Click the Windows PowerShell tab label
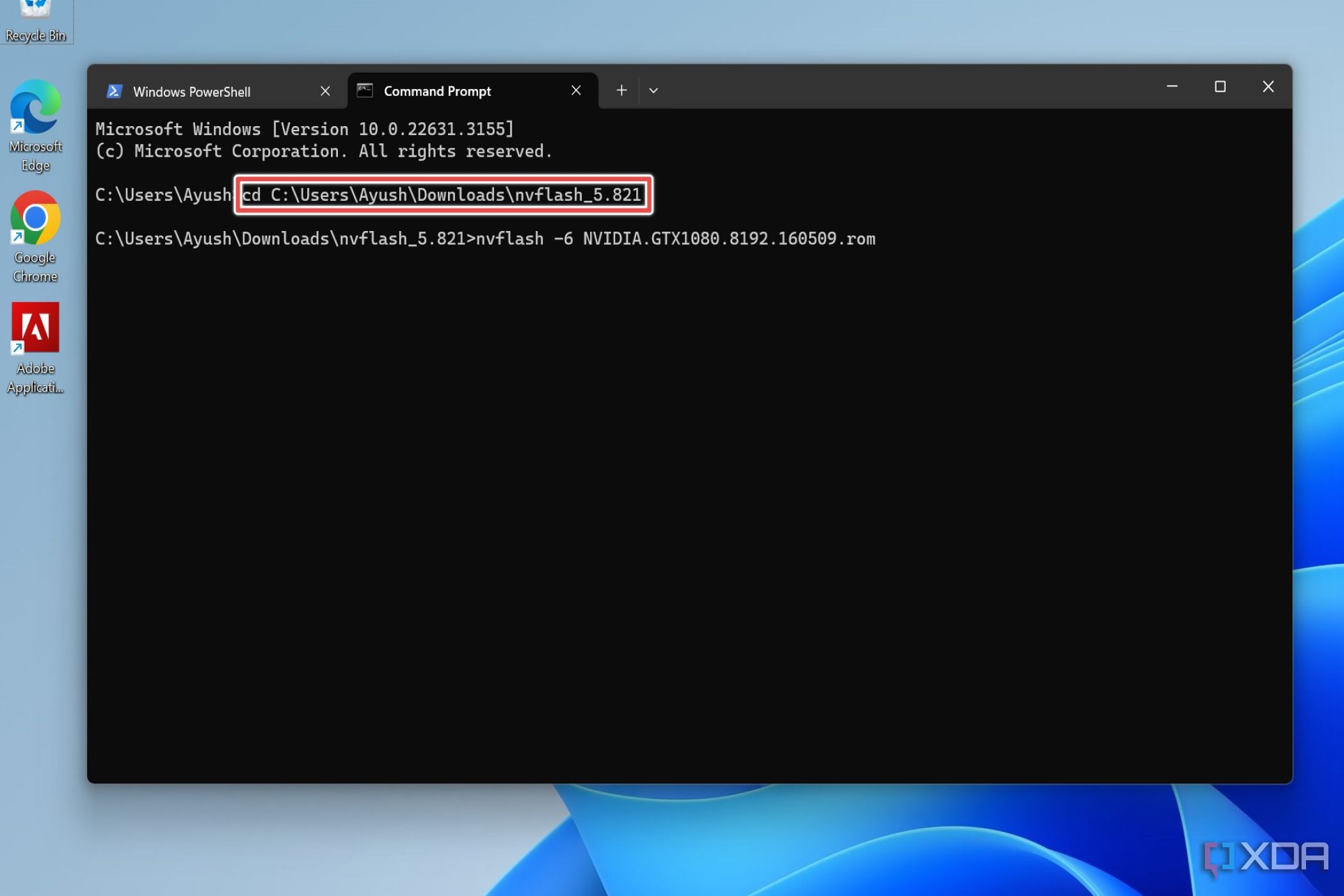 [192, 91]
